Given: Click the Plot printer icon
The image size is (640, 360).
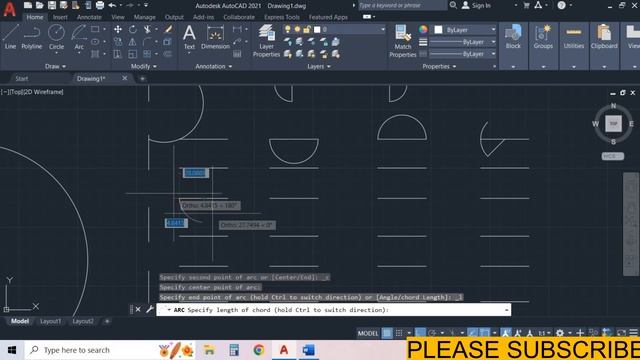Looking at the screenshot, I should tap(100, 5).
